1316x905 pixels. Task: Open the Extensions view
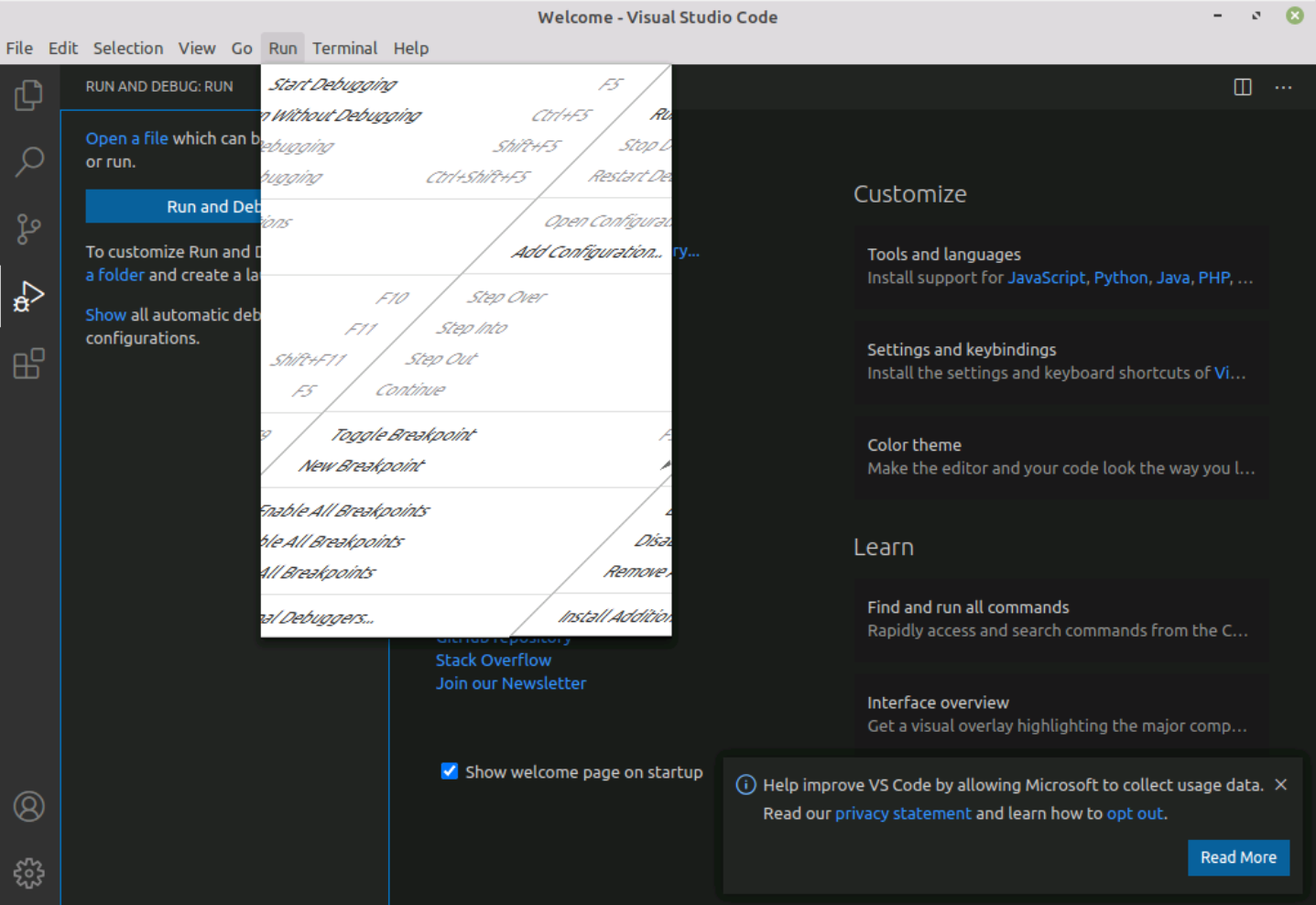(x=28, y=364)
